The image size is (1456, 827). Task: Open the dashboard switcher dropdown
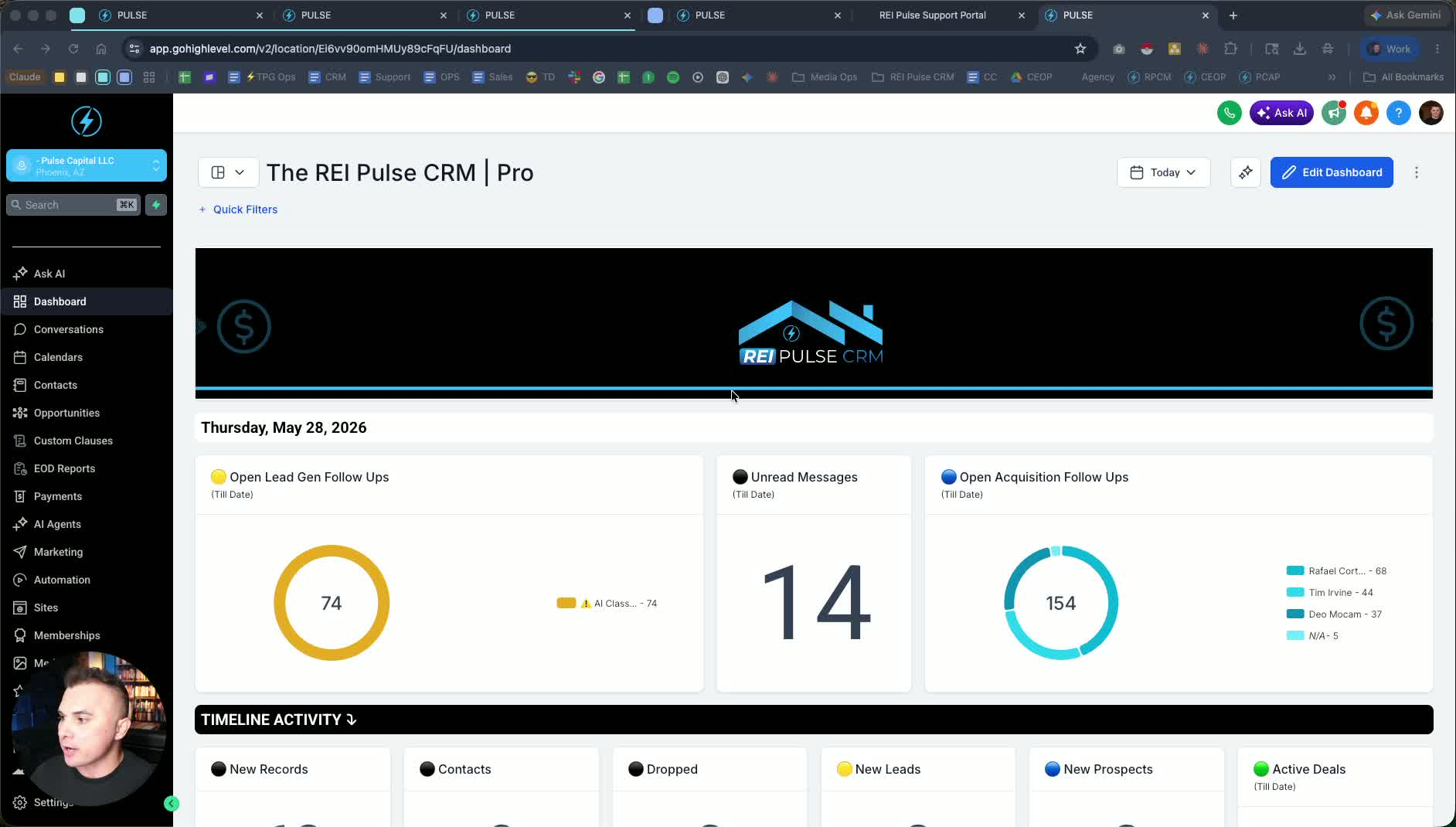pyautogui.click(x=229, y=172)
